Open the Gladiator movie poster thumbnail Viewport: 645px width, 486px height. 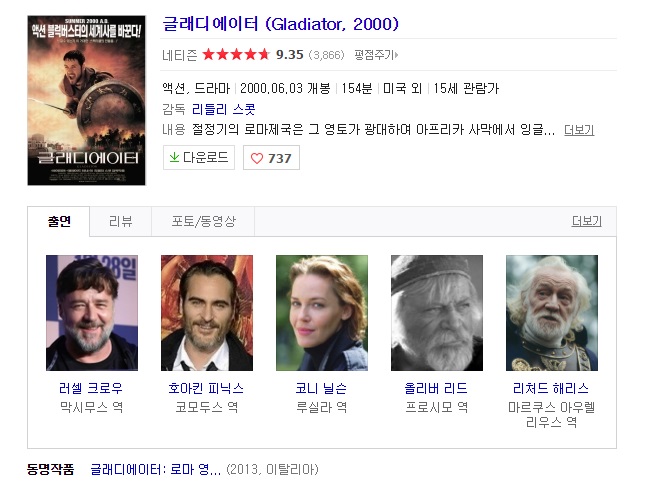point(86,100)
